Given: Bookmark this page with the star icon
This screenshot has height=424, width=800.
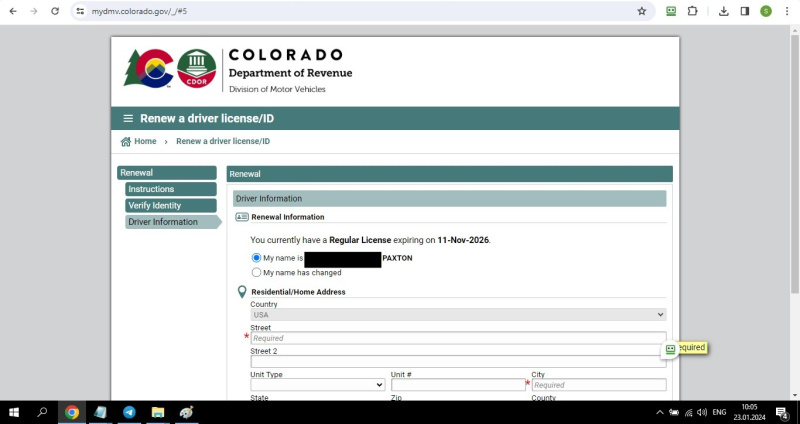Looking at the screenshot, I should click(x=642, y=11).
